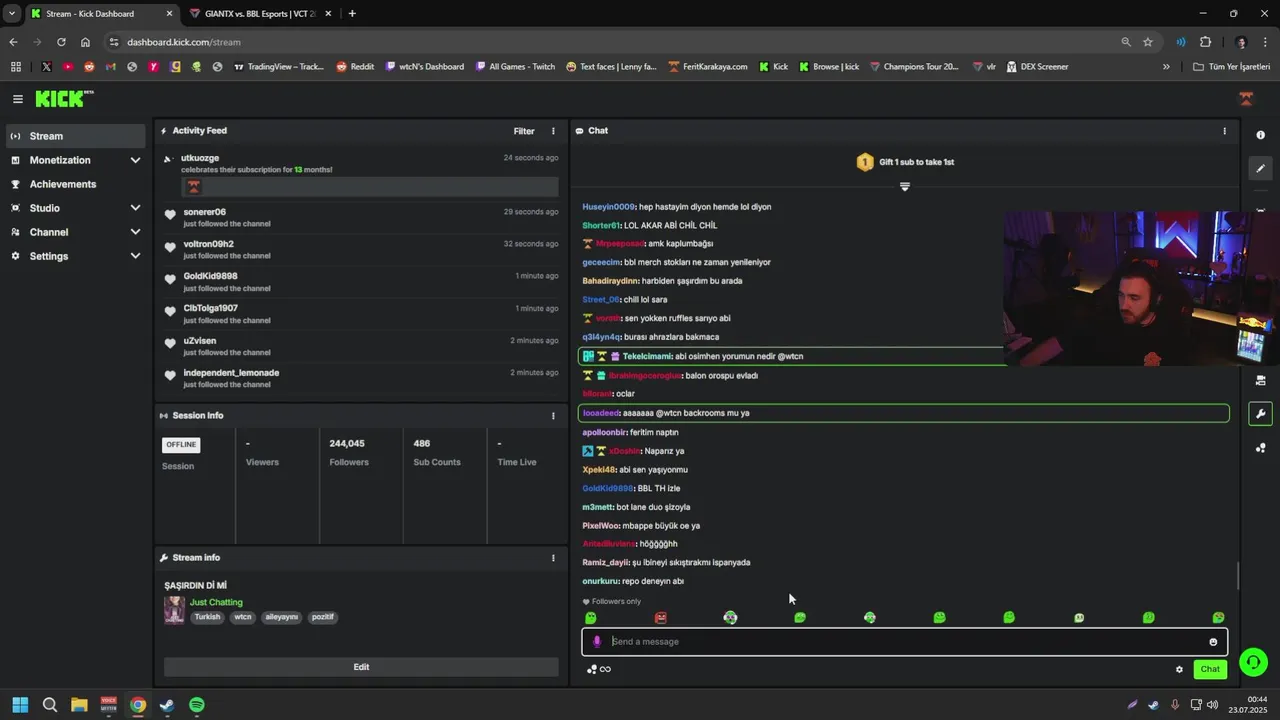The image size is (1280, 720).
Task: Click the address bar URL
Action: pos(184,42)
